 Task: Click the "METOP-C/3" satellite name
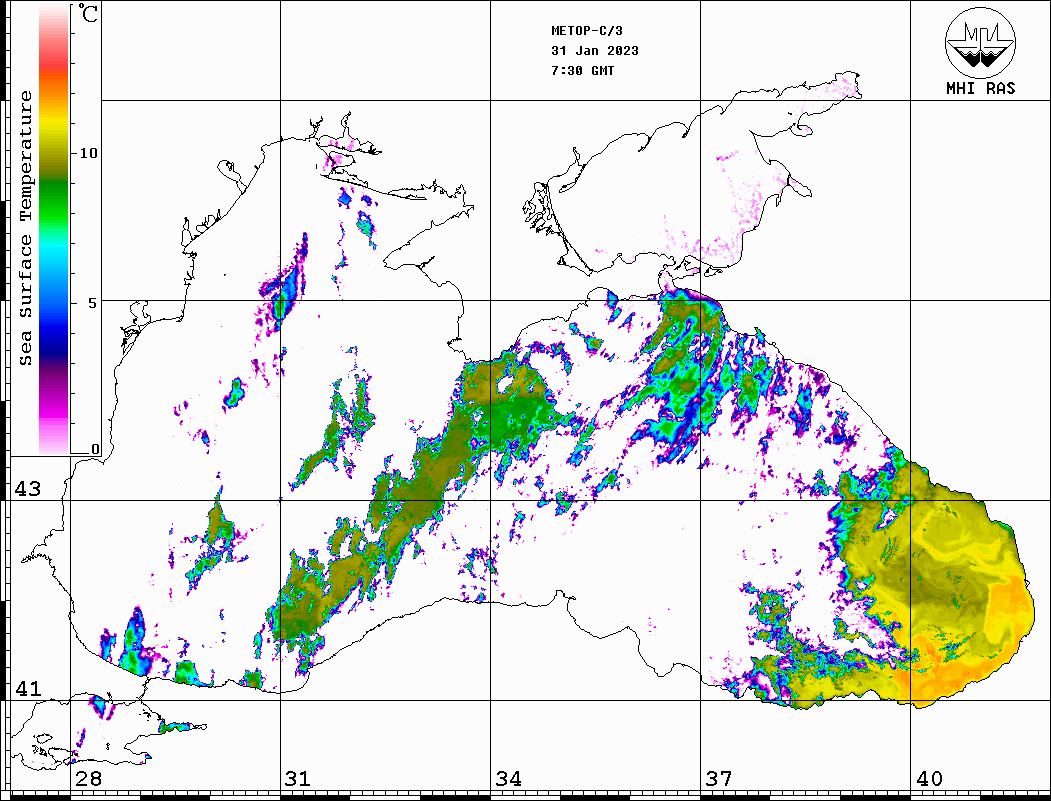(x=586, y=31)
